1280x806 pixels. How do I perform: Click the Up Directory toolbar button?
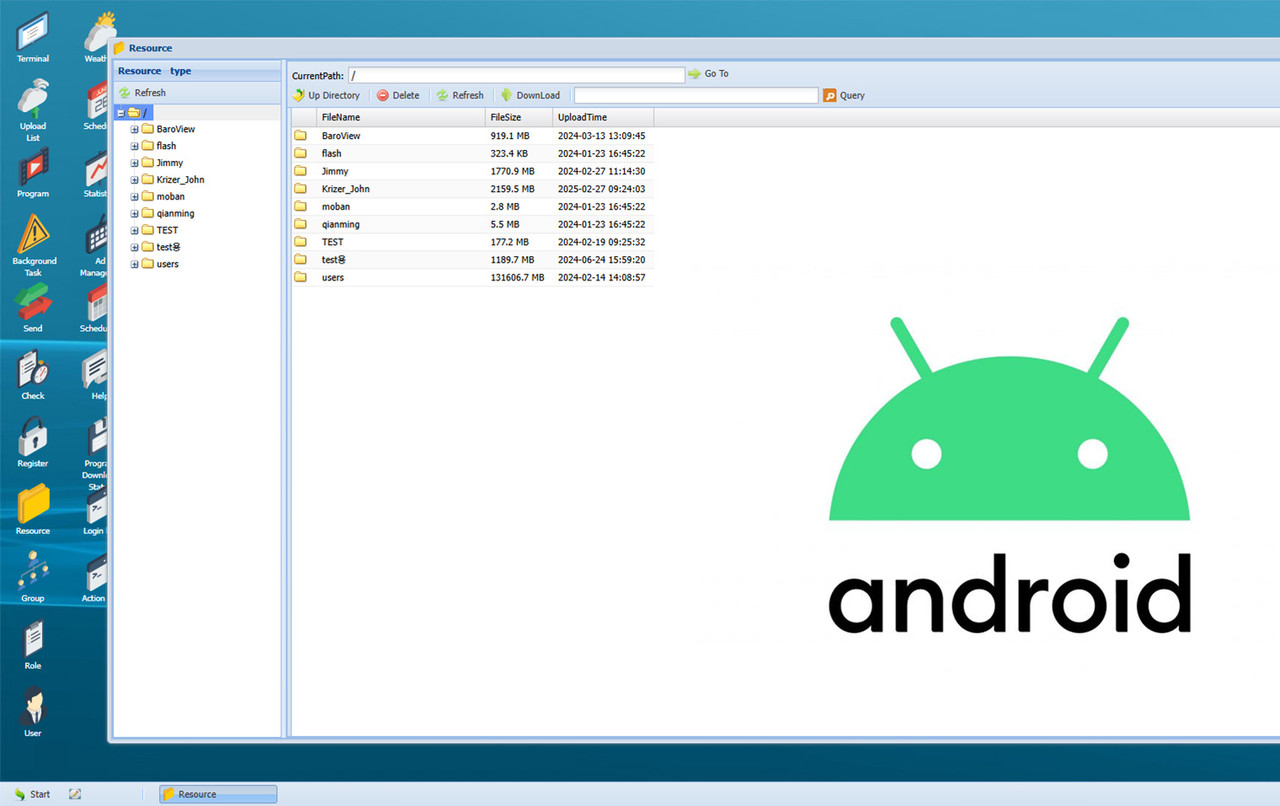pos(326,95)
